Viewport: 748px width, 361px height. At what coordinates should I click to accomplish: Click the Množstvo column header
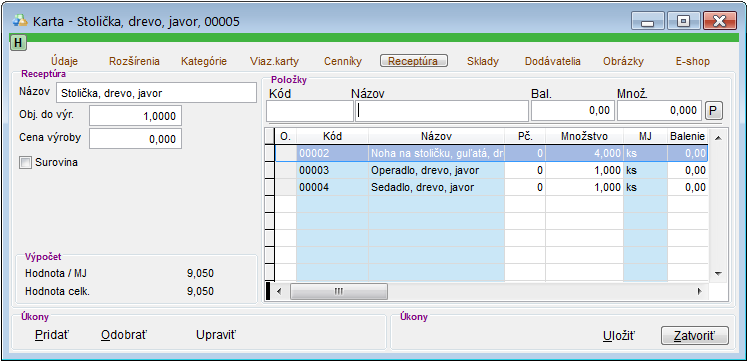coord(584,137)
